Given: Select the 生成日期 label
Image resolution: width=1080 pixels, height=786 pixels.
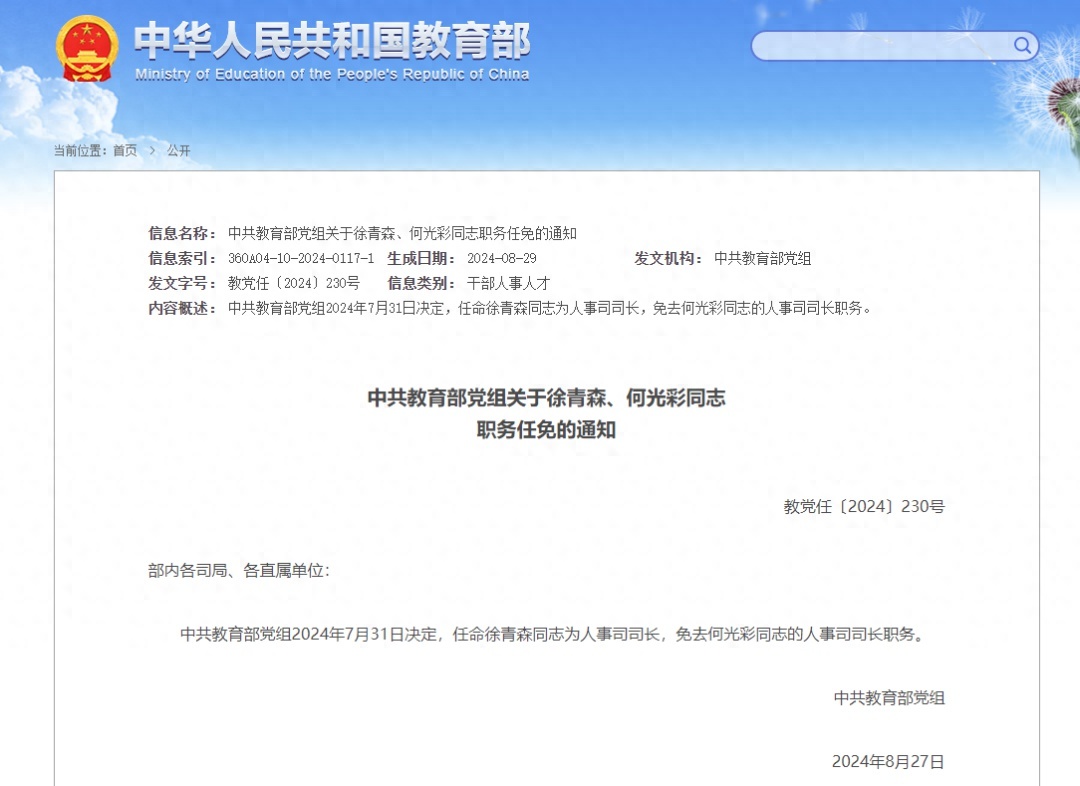Looking at the screenshot, I should [422, 258].
